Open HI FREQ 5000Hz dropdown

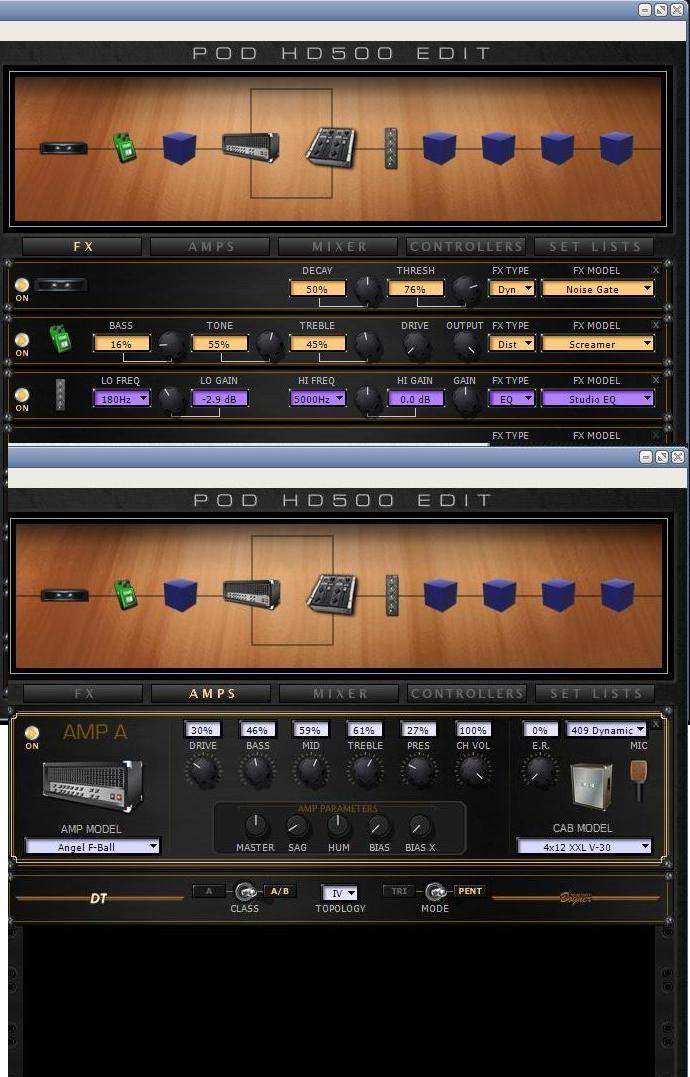pyautogui.click(x=317, y=398)
